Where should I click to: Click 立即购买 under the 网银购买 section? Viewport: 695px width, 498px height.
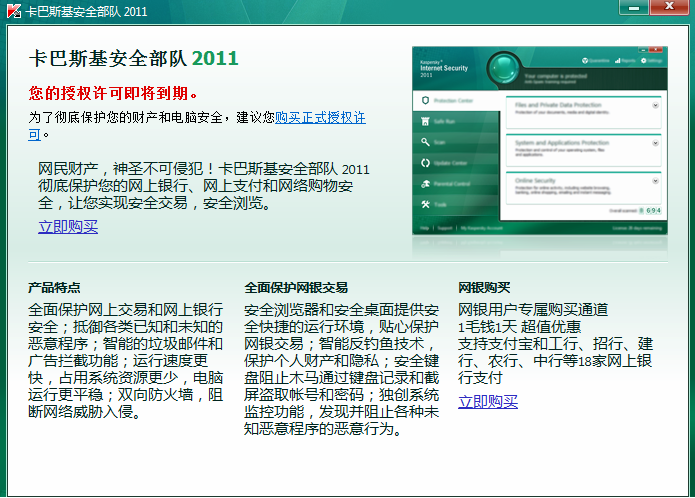click(x=488, y=401)
